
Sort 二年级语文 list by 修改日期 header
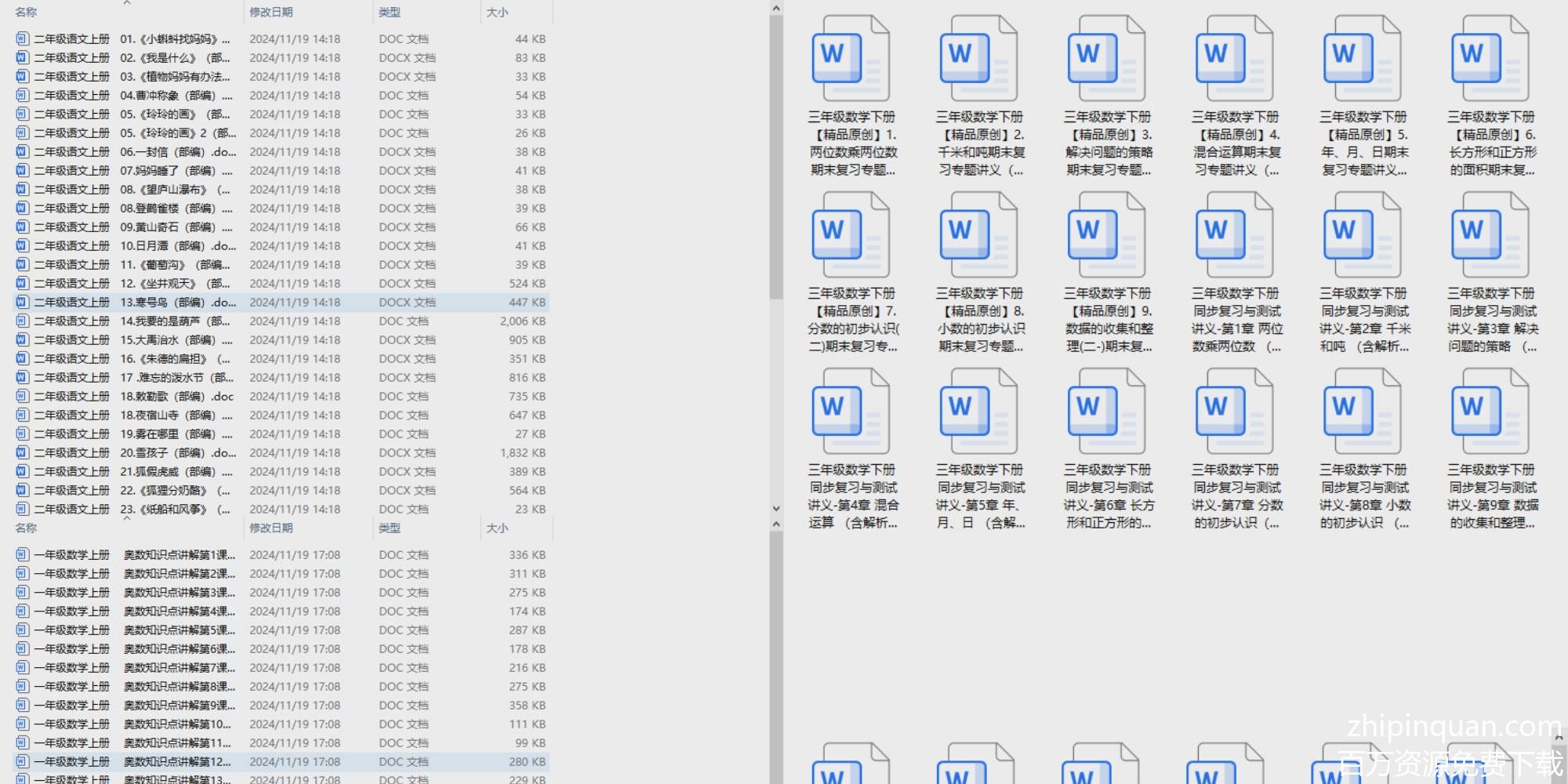[x=271, y=13]
